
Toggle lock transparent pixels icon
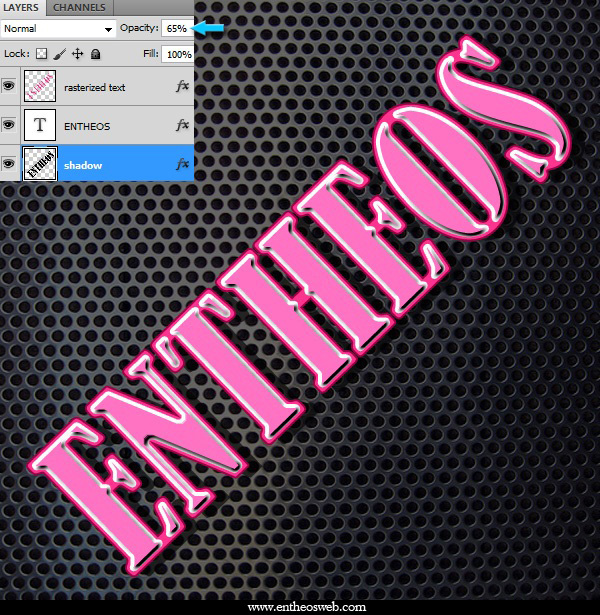tap(42, 54)
